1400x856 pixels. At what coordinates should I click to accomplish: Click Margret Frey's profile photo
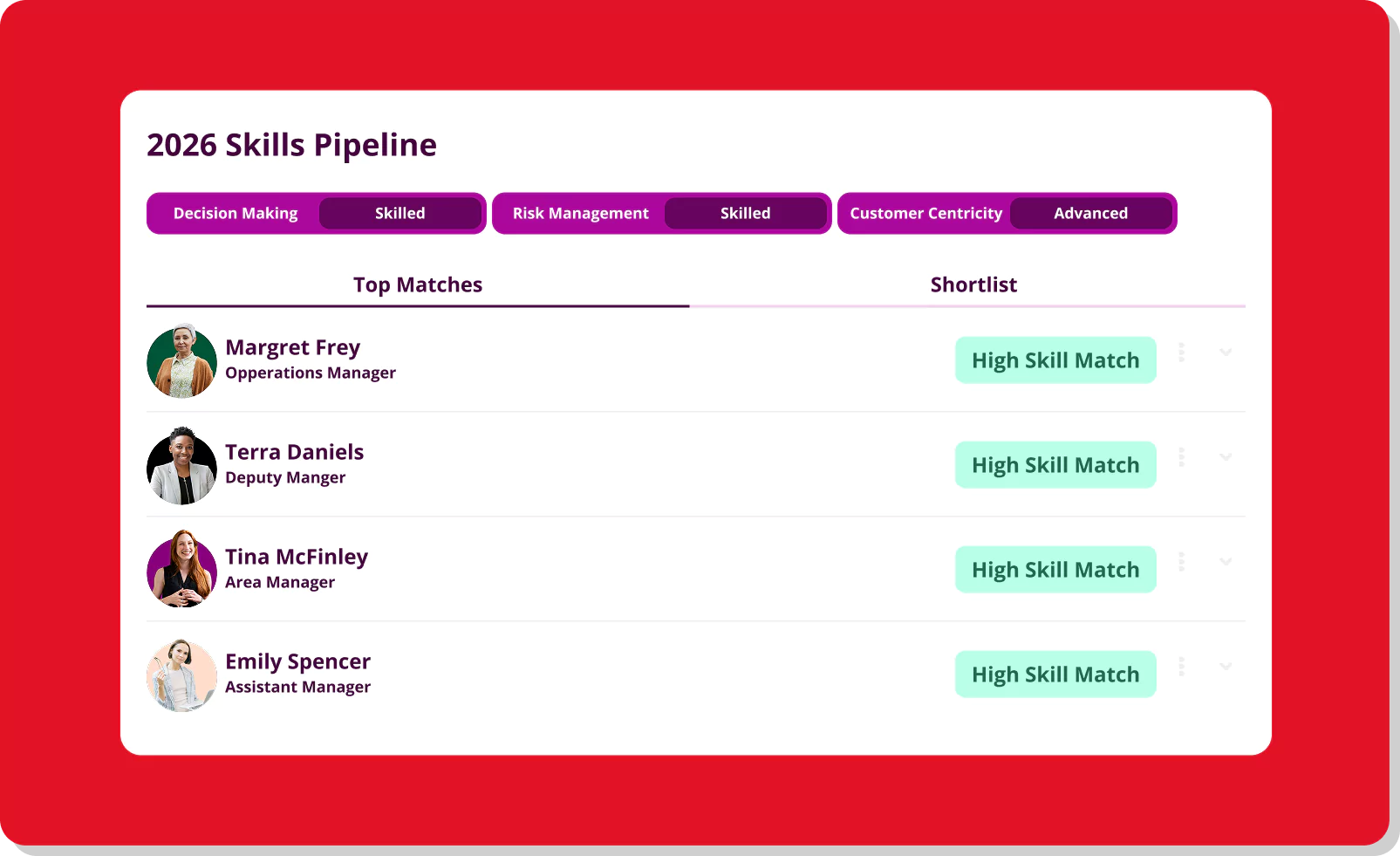(x=181, y=361)
